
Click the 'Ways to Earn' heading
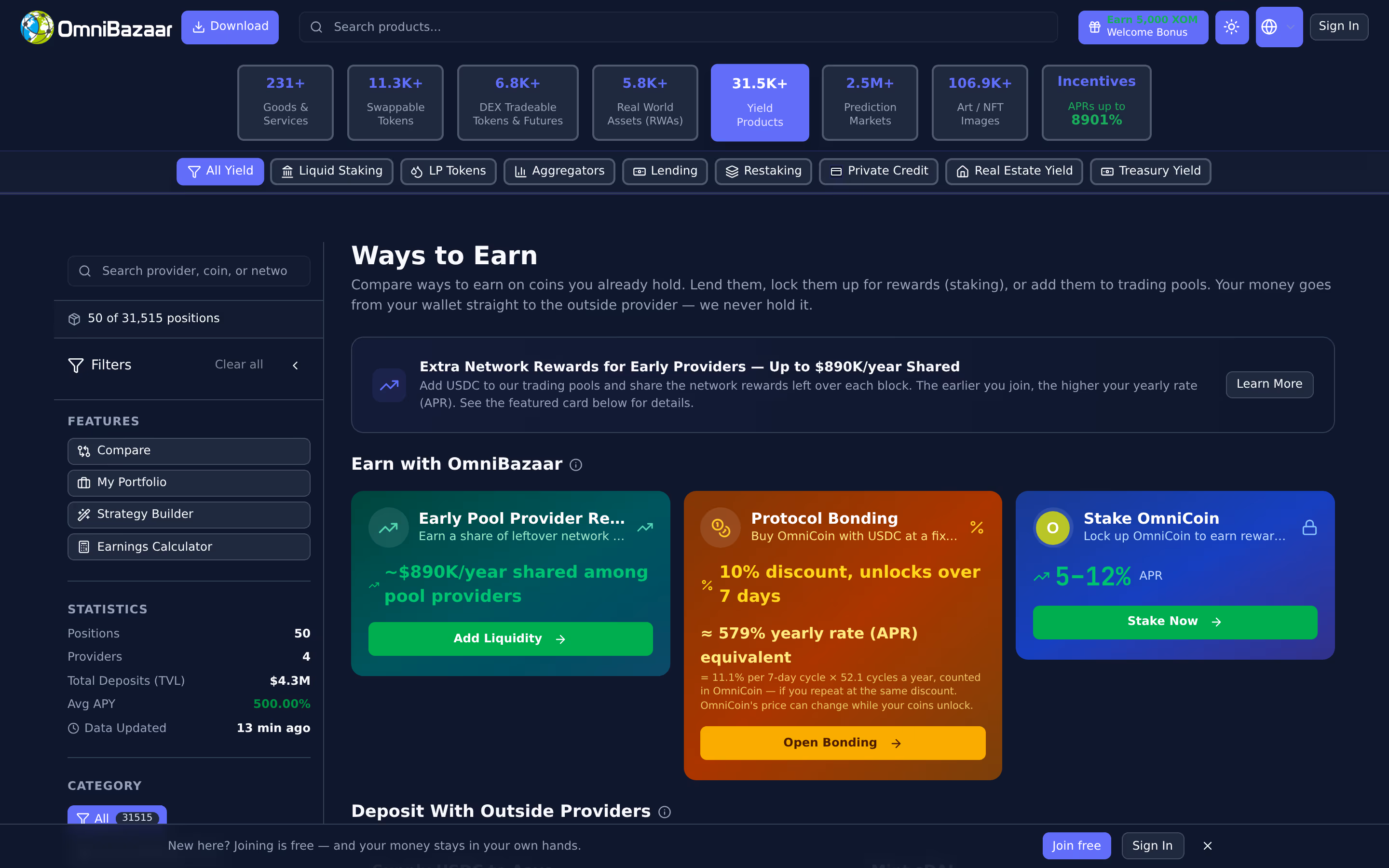pos(444,256)
